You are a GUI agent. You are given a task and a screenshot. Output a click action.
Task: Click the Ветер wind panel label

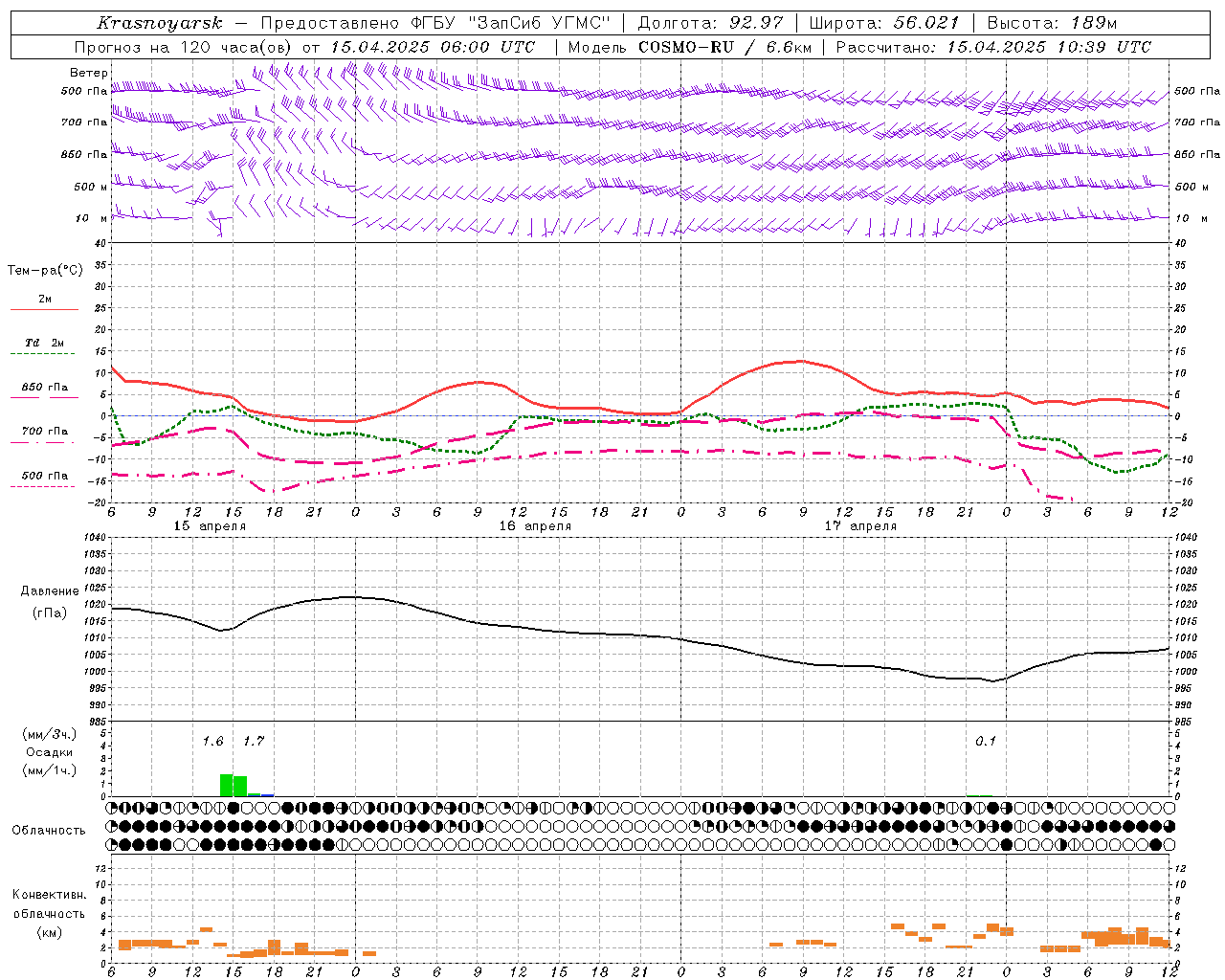(x=89, y=73)
